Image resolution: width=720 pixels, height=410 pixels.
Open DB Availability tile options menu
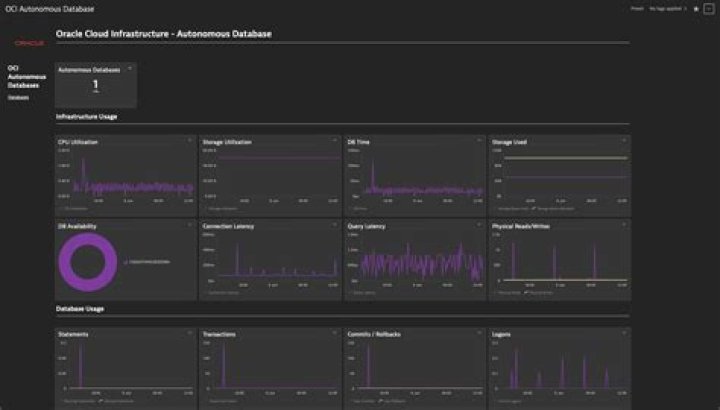click(190, 225)
